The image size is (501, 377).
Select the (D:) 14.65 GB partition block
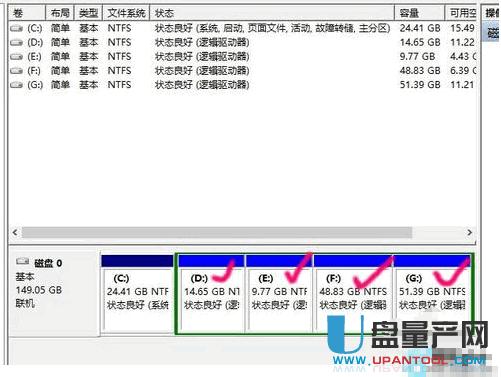pyautogui.click(x=211, y=293)
